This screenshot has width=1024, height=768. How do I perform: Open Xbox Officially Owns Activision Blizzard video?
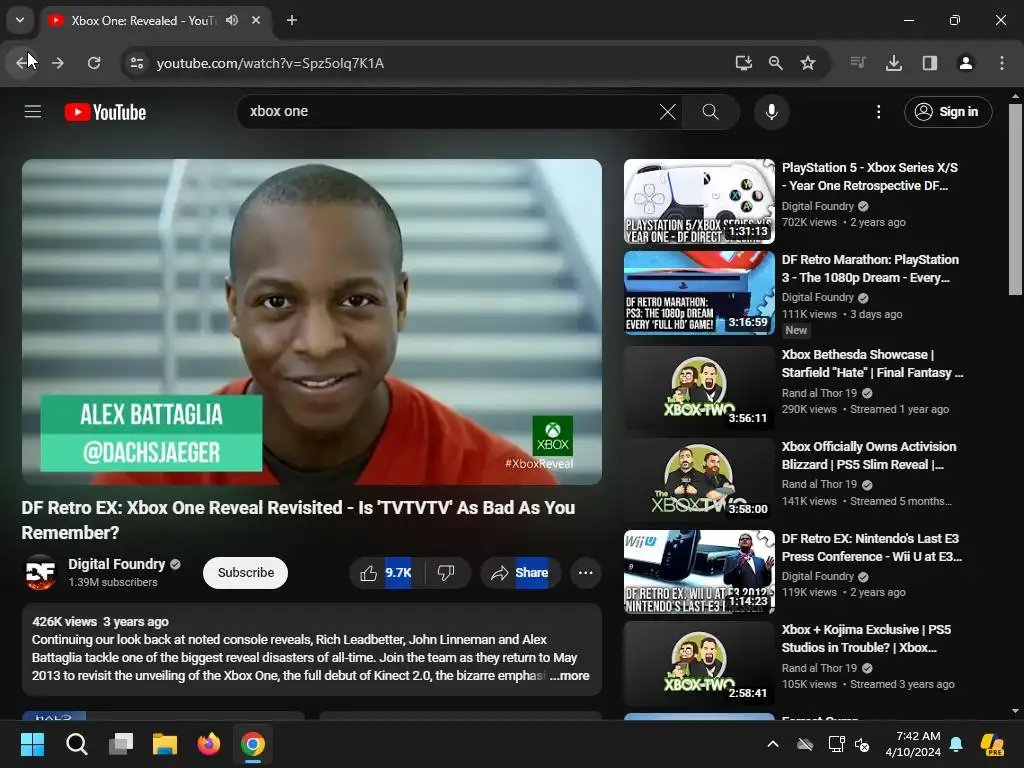pos(869,455)
